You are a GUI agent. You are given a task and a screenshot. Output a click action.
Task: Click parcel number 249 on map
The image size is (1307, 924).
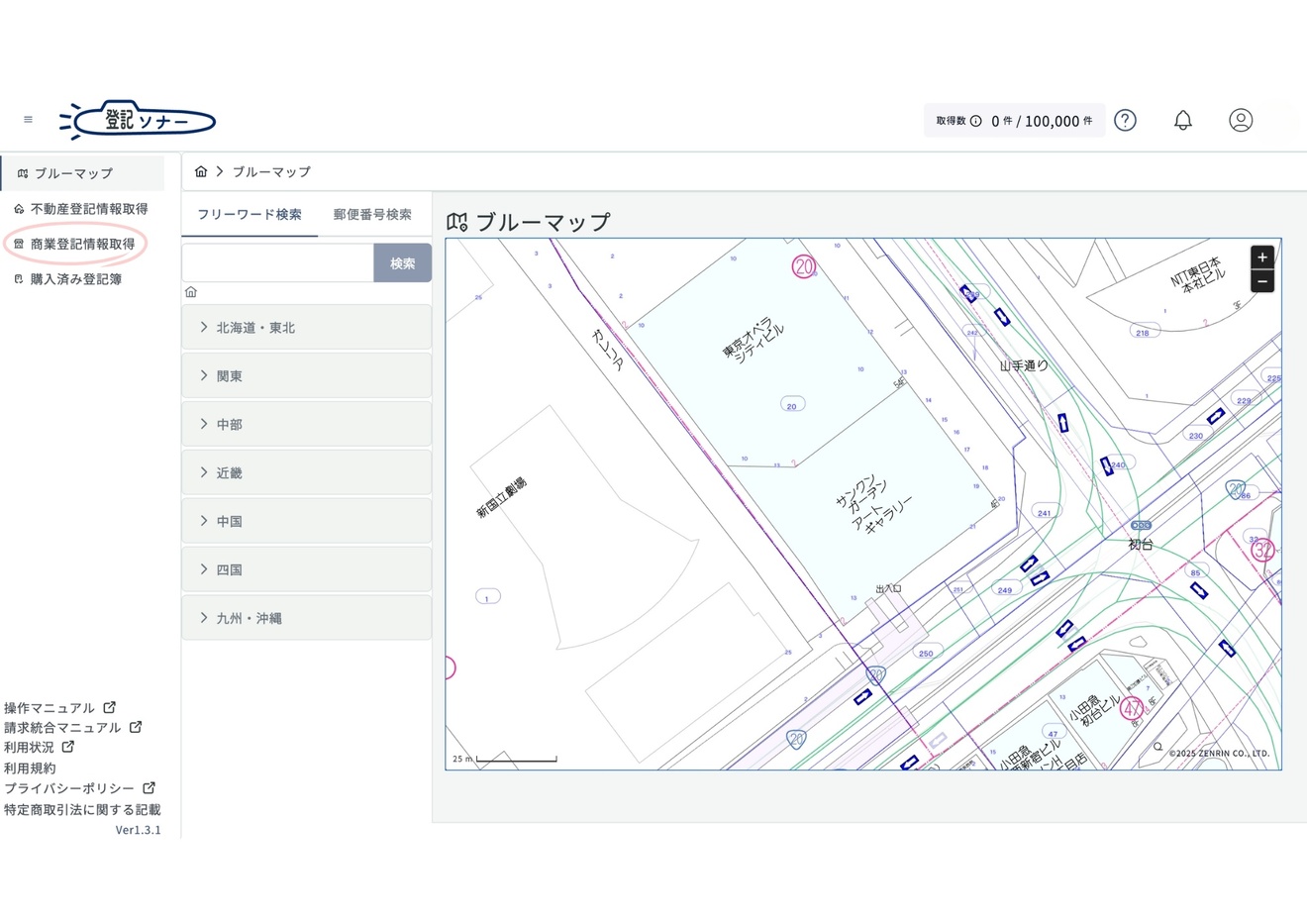tap(1005, 590)
